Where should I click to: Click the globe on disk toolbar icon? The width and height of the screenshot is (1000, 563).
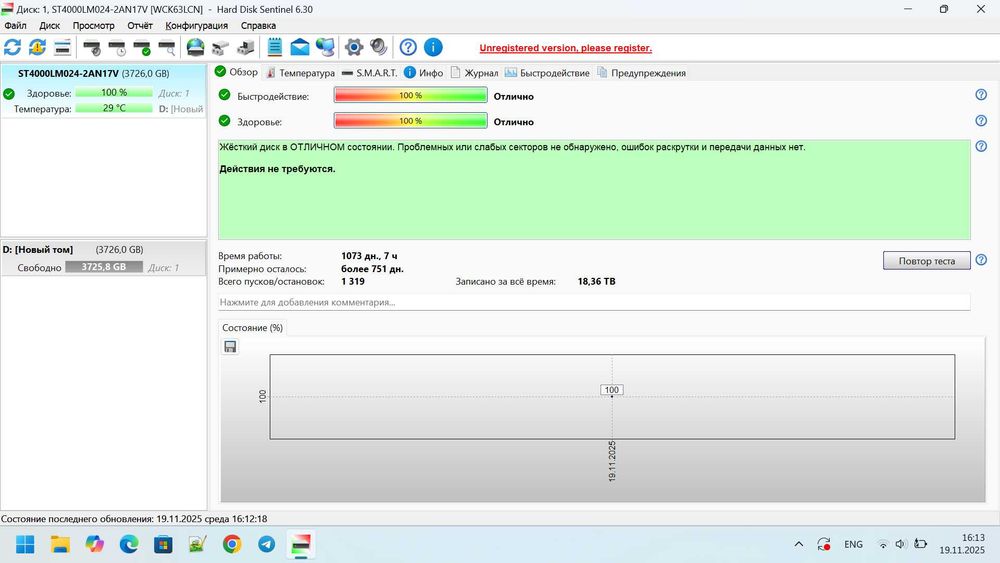click(x=196, y=47)
